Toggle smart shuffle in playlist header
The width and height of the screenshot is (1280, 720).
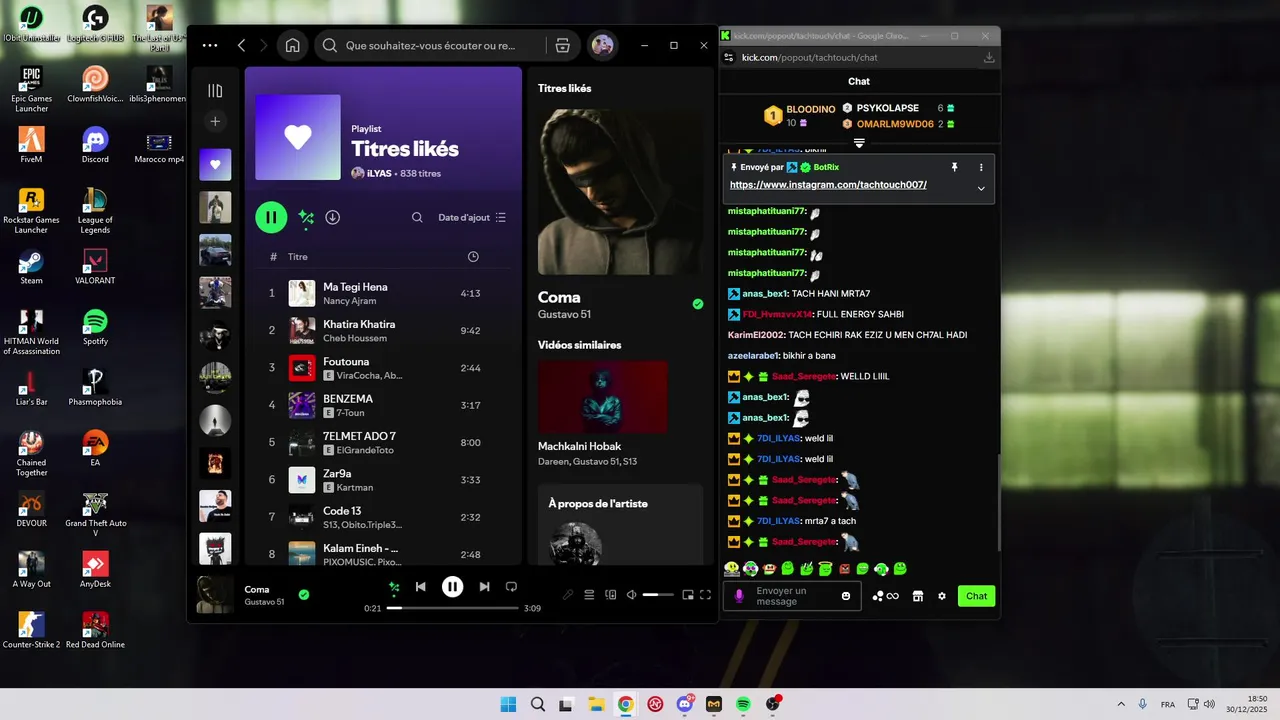tap(306, 217)
